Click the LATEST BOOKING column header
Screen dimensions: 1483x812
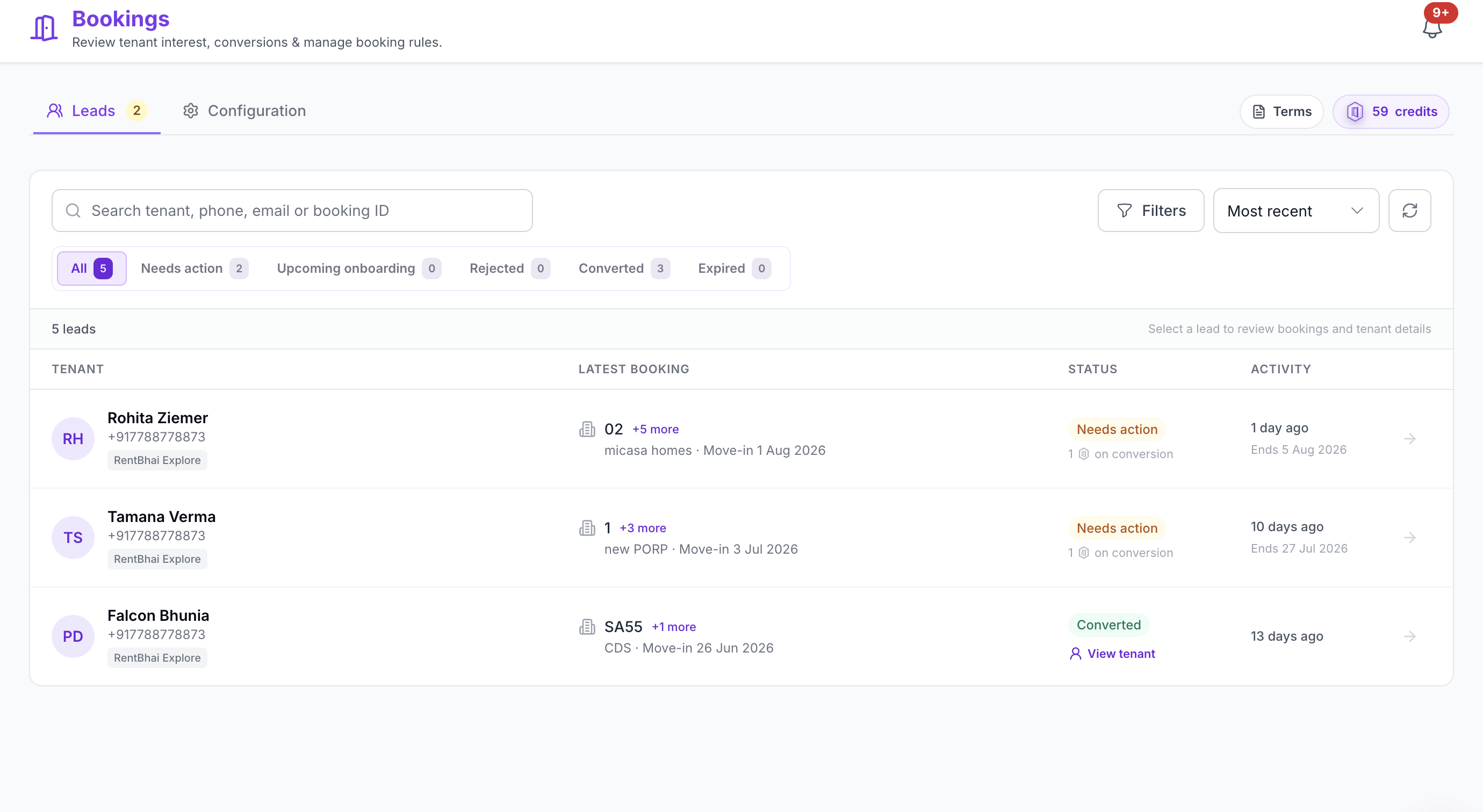click(x=634, y=369)
